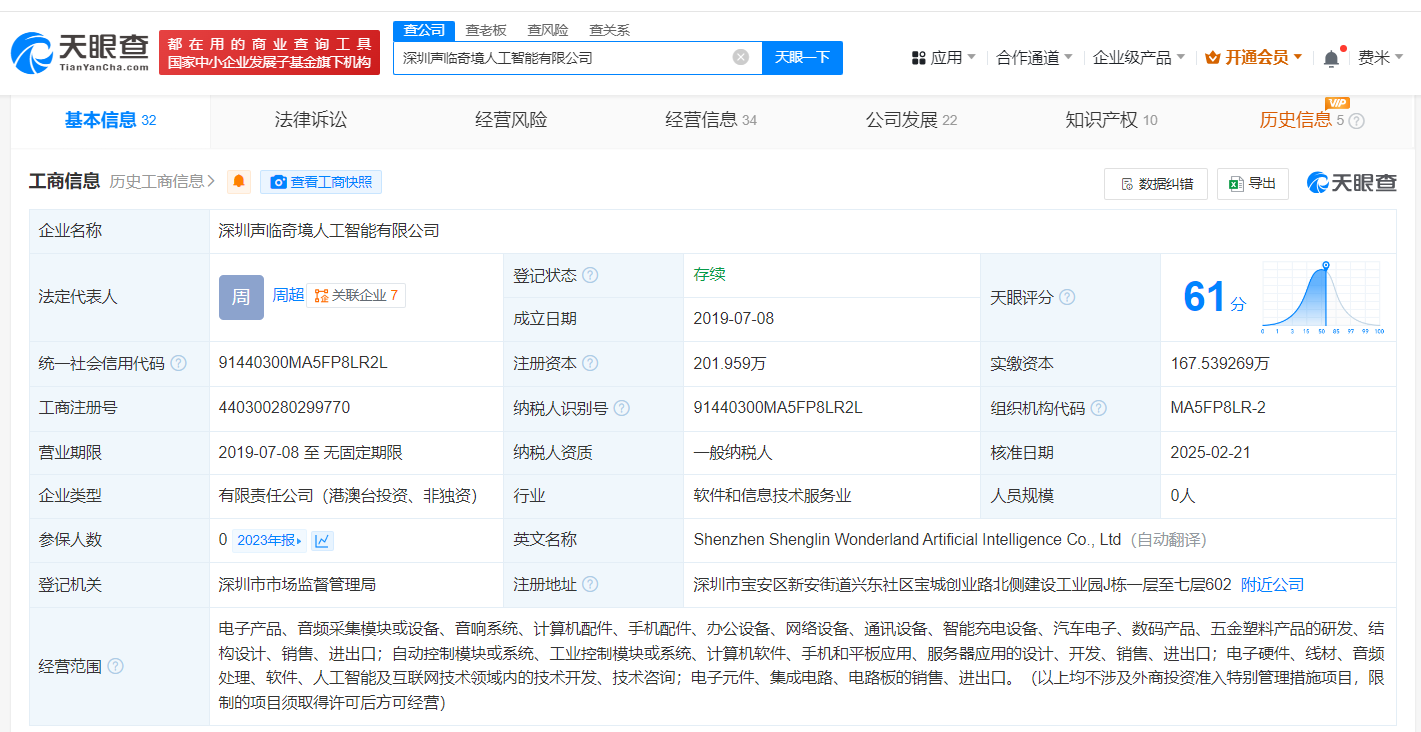Open trend chart icon beside 2023年报
1421x732 pixels.
[x=322, y=540]
